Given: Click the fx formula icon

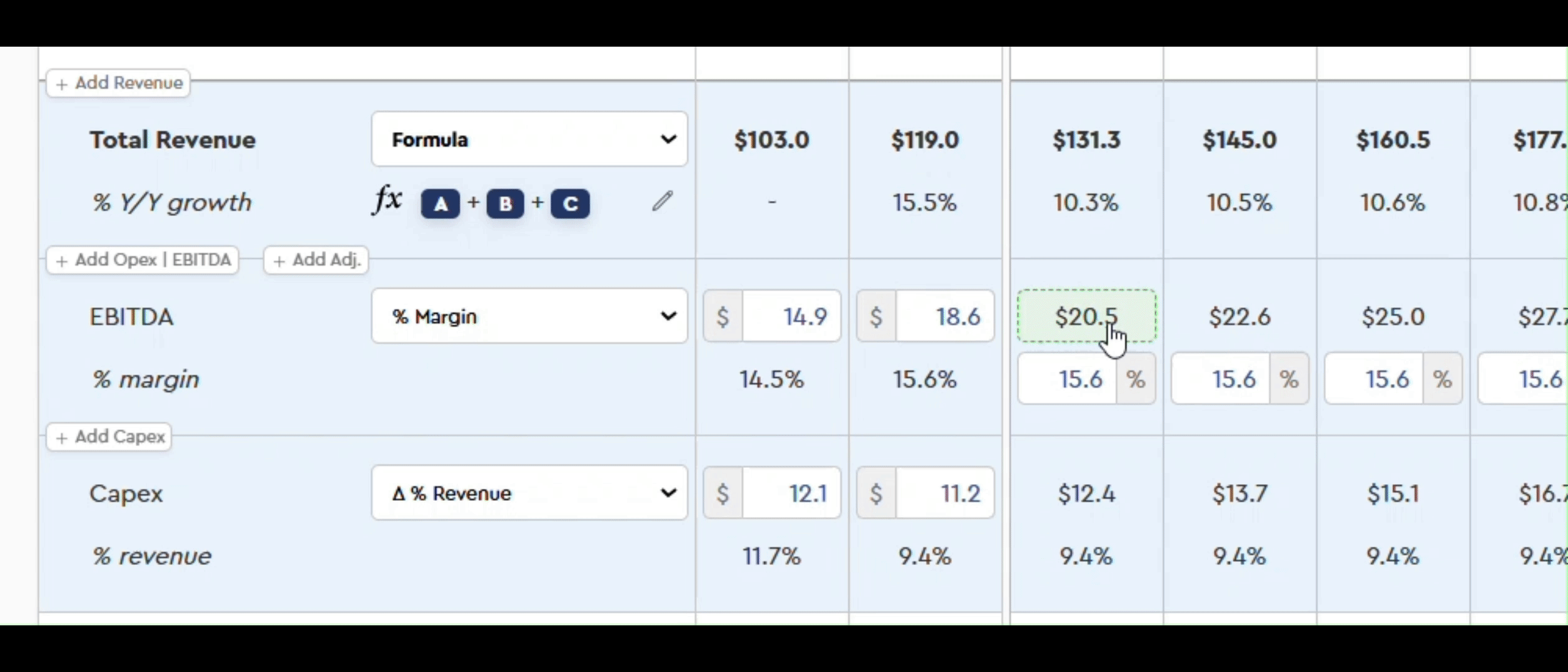Looking at the screenshot, I should (388, 201).
